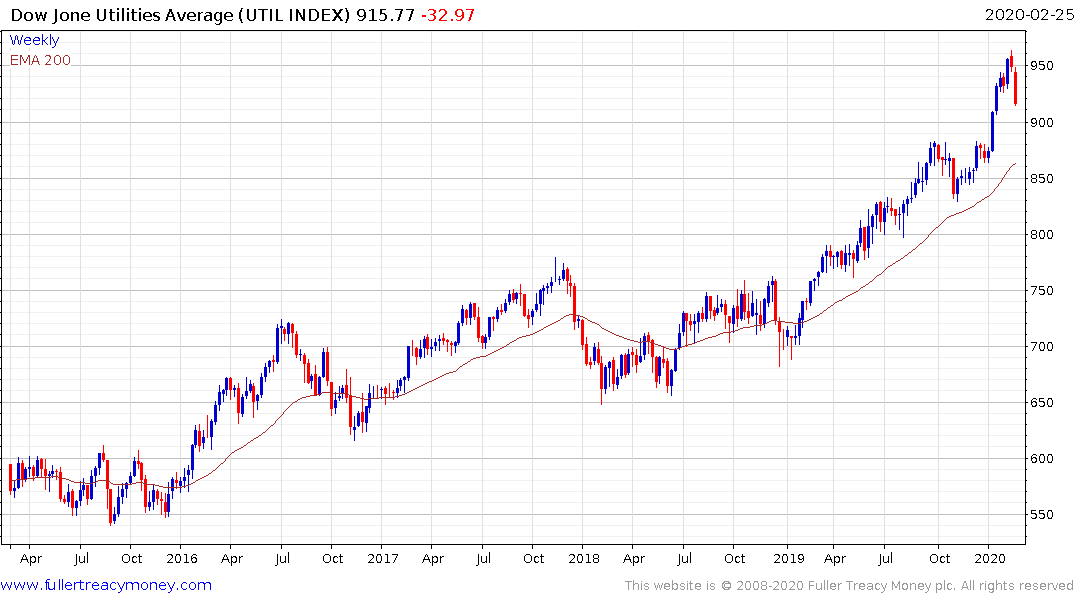Image resolution: width=1075 pixels, height=600 pixels.
Task: Click the 800 price axis label
Action: [x=1041, y=235]
